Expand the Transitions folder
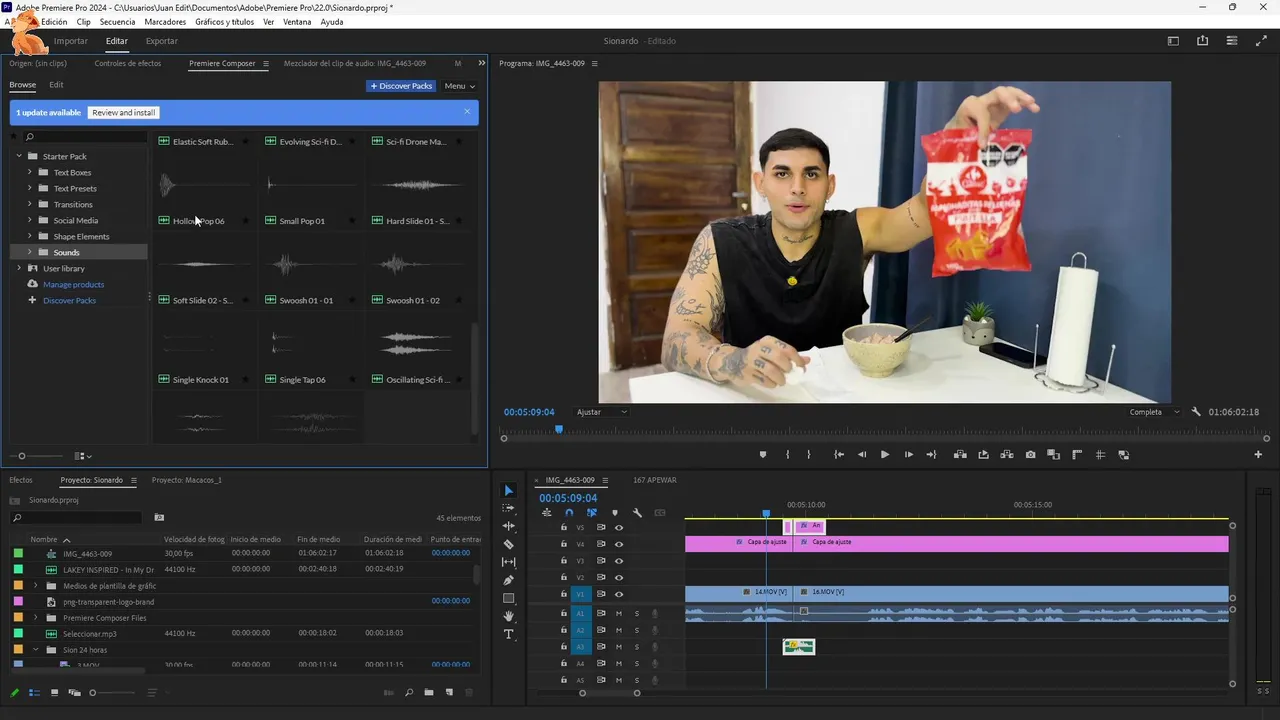This screenshot has height=720, width=1280. click(29, 204)
